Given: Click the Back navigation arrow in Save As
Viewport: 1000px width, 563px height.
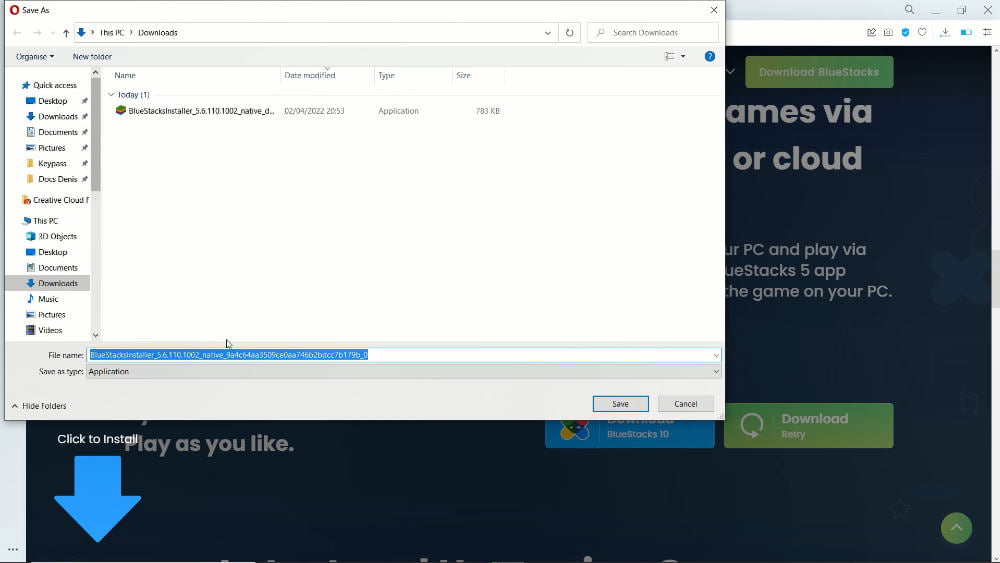Looking at the screenshot, I should [17, 33].
